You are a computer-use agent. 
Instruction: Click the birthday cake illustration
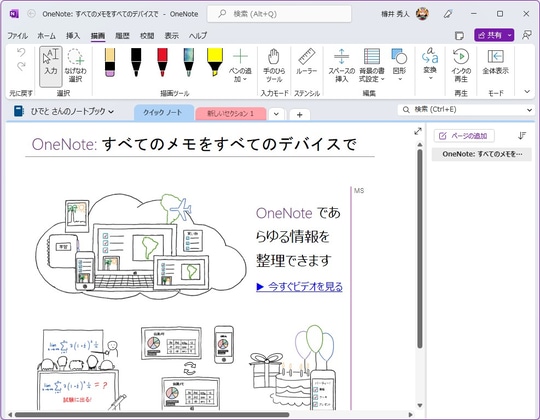[x=291, y=387]
